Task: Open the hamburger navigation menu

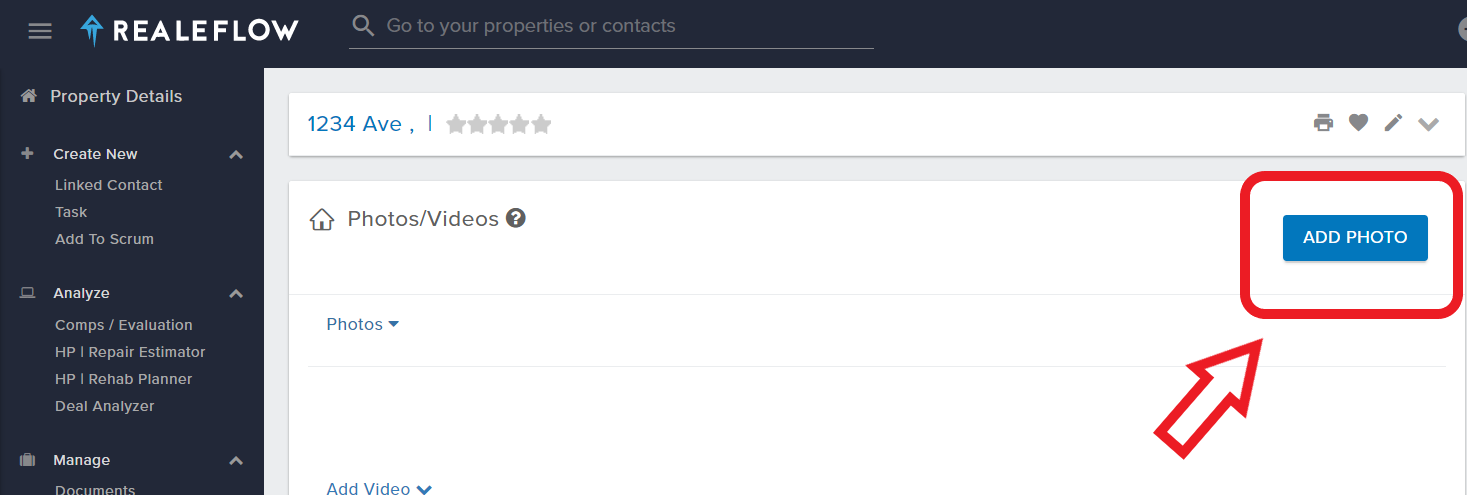Action: [x=40, y=31]
